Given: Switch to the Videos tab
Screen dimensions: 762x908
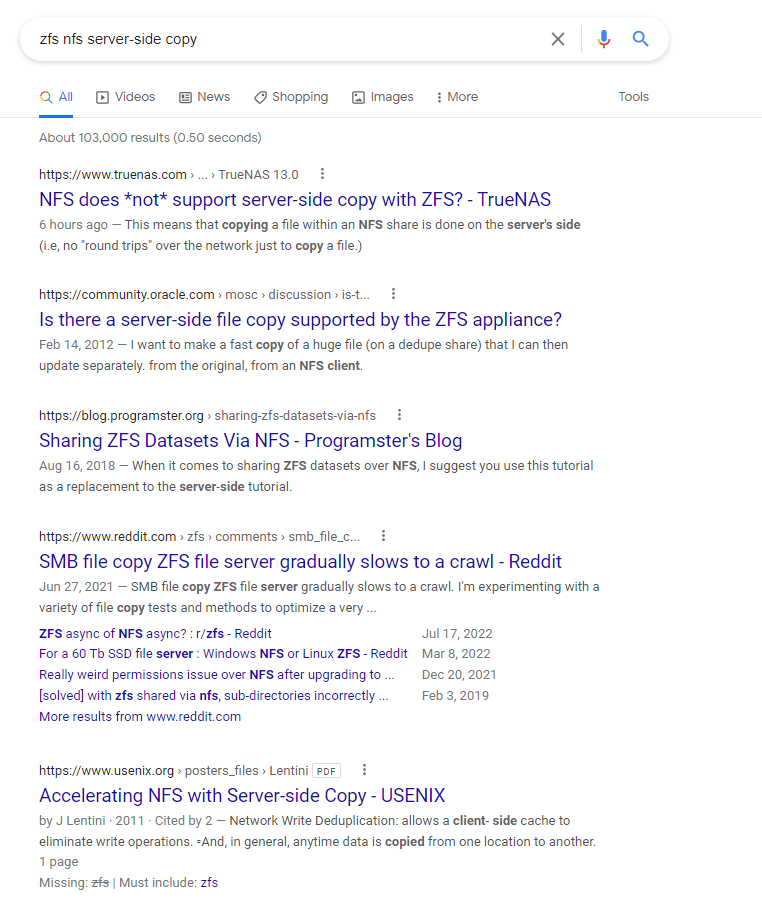Looking at the screenshot, I should [126, 97].
